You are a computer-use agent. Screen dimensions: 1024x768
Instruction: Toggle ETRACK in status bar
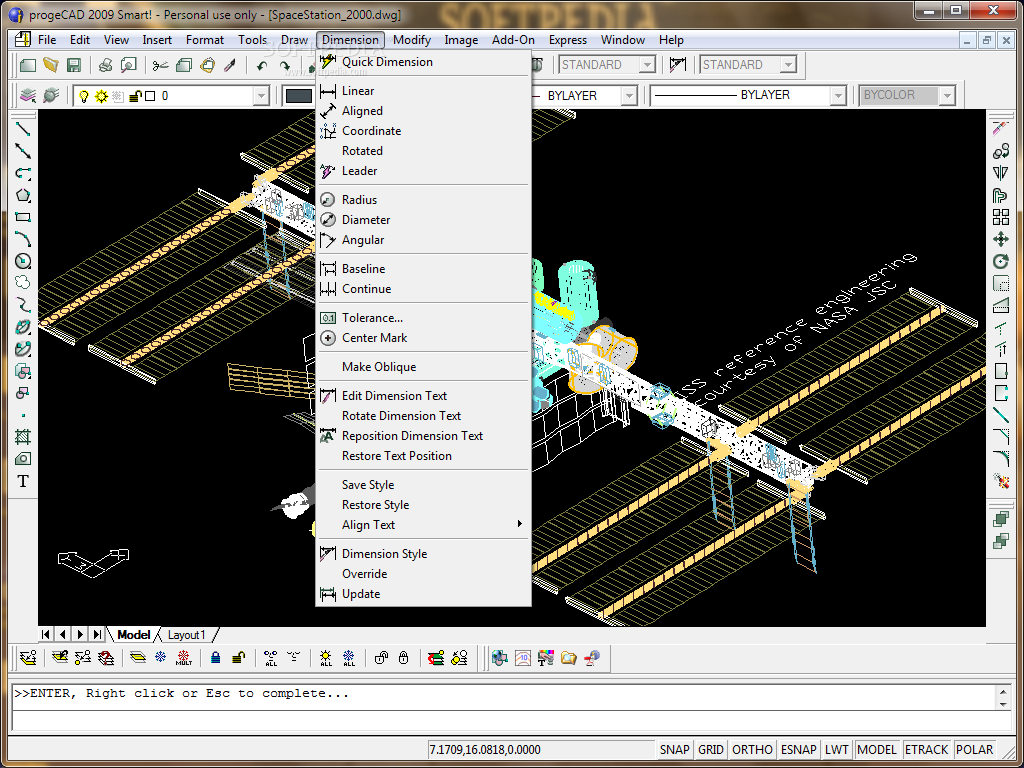pyautogui.click(x=926, y=750)
